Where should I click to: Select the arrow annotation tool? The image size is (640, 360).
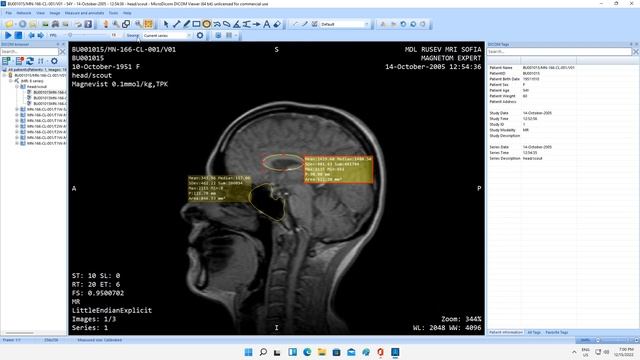(256, 24)
